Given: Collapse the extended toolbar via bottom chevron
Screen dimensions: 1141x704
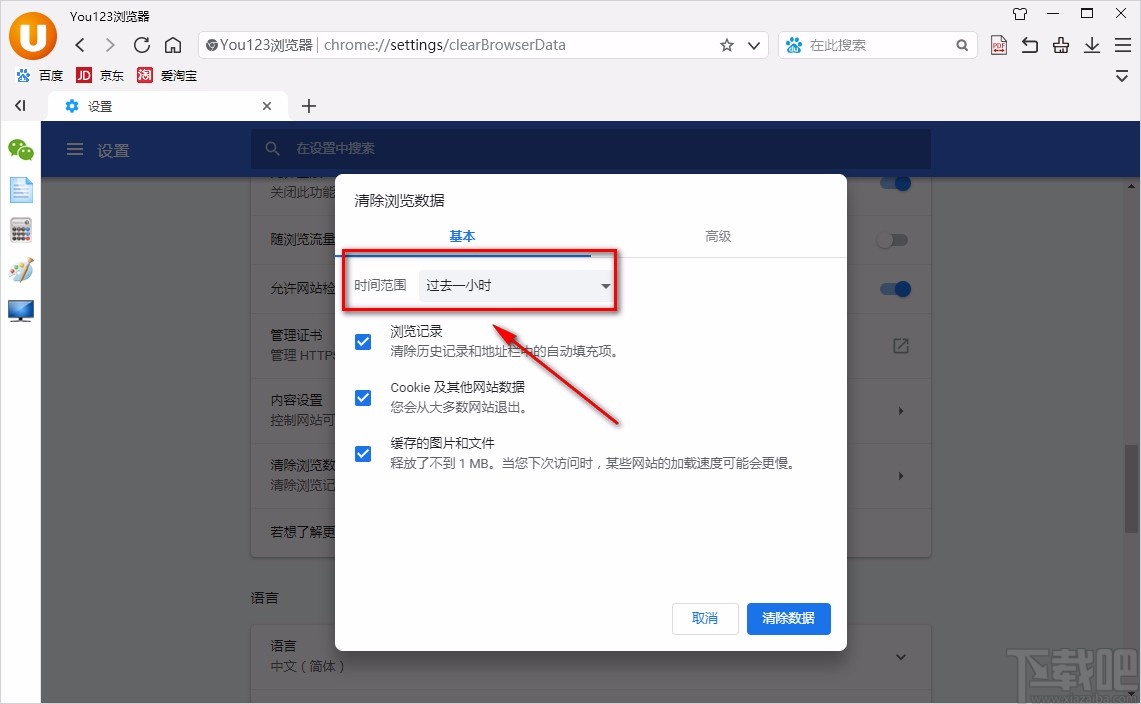Looking at the screenshot, I should coord(1122,75).
